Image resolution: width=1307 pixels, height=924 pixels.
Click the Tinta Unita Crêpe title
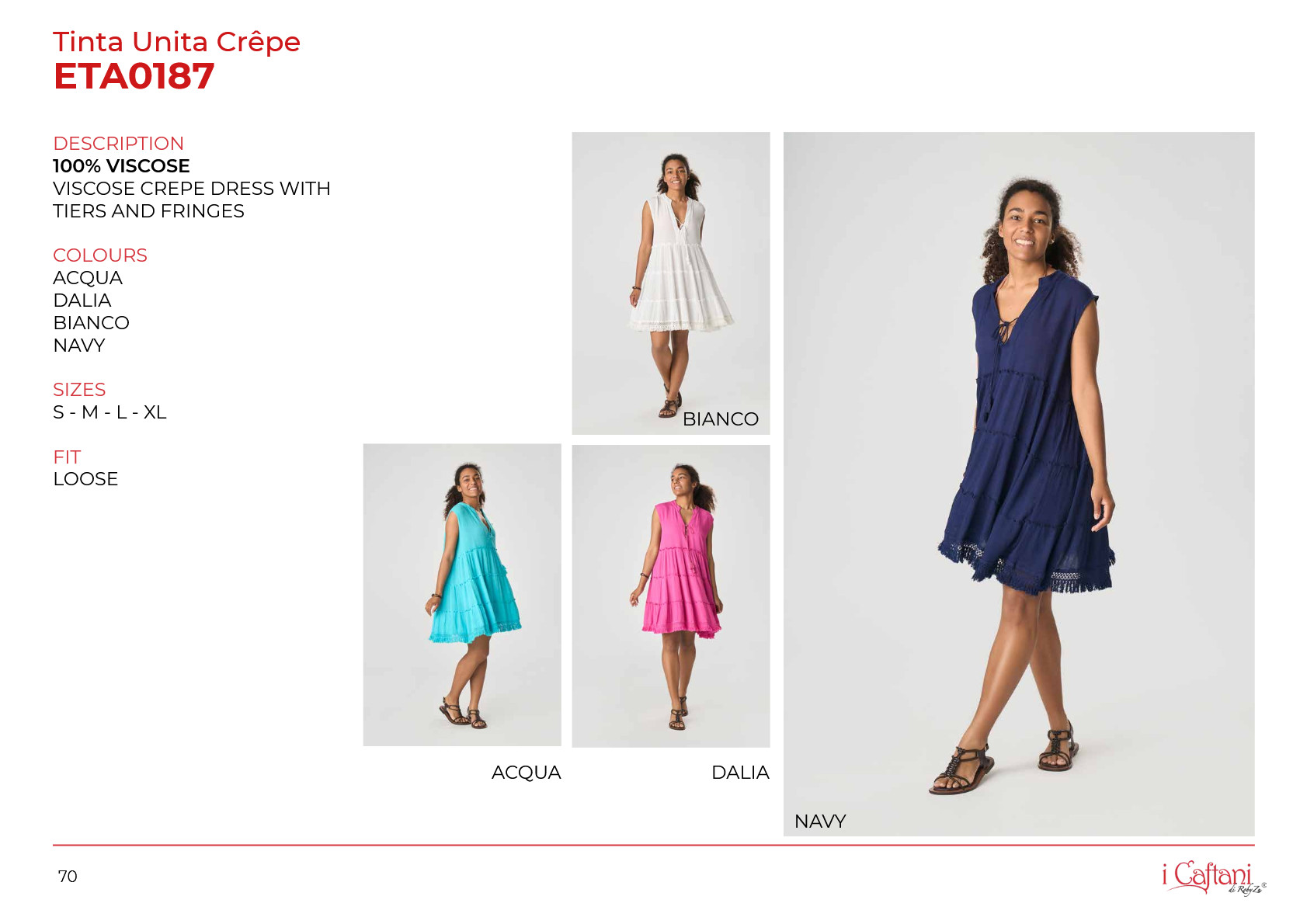176,42
